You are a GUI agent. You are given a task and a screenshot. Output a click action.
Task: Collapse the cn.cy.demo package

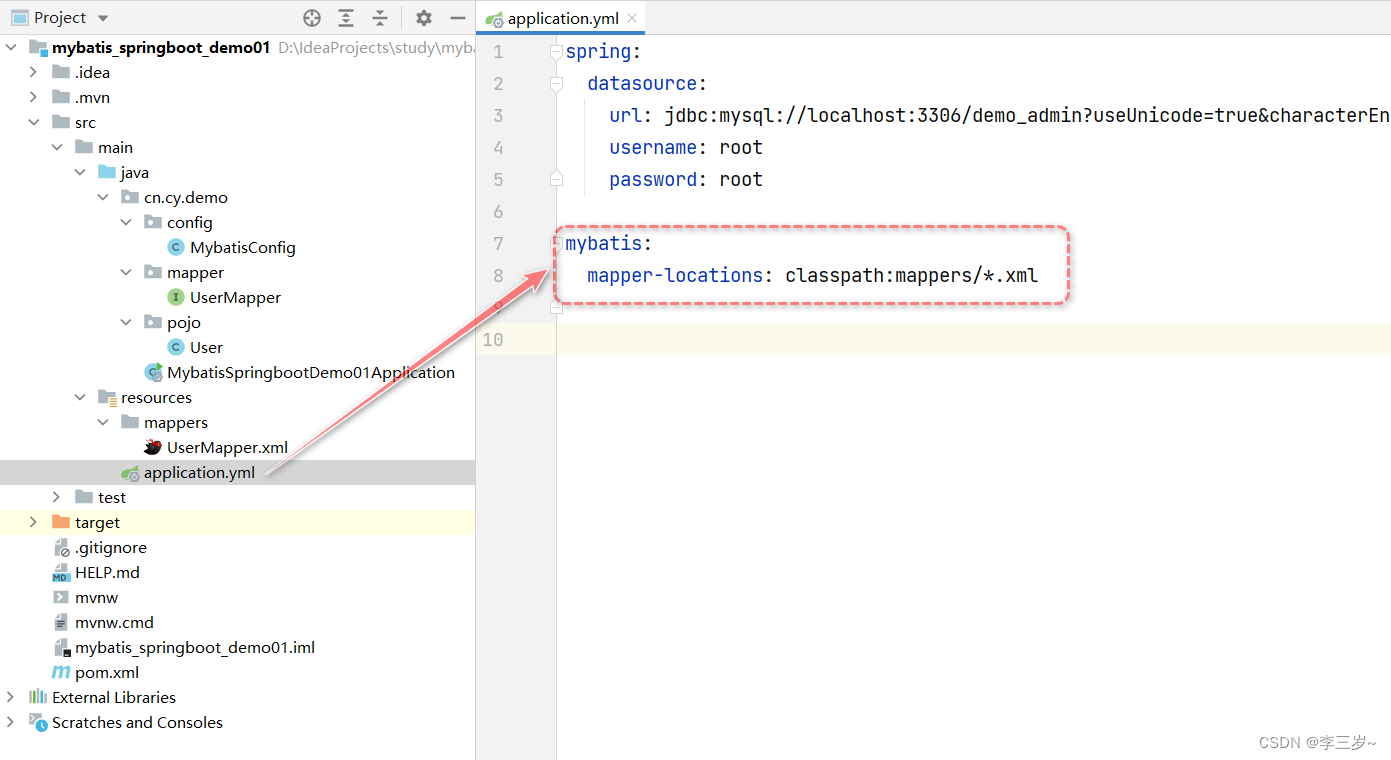click(103, 197)
